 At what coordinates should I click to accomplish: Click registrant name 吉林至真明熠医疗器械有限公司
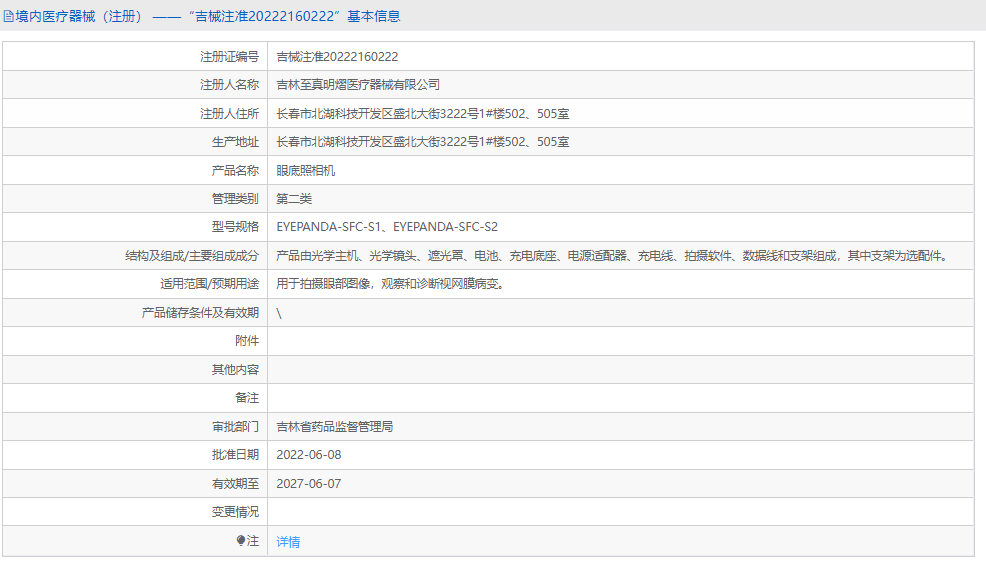click(x=358, y=85)
